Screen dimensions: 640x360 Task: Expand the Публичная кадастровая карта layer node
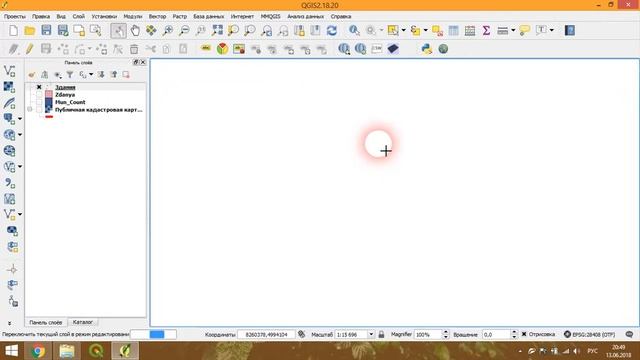click(x=30, y=110)
